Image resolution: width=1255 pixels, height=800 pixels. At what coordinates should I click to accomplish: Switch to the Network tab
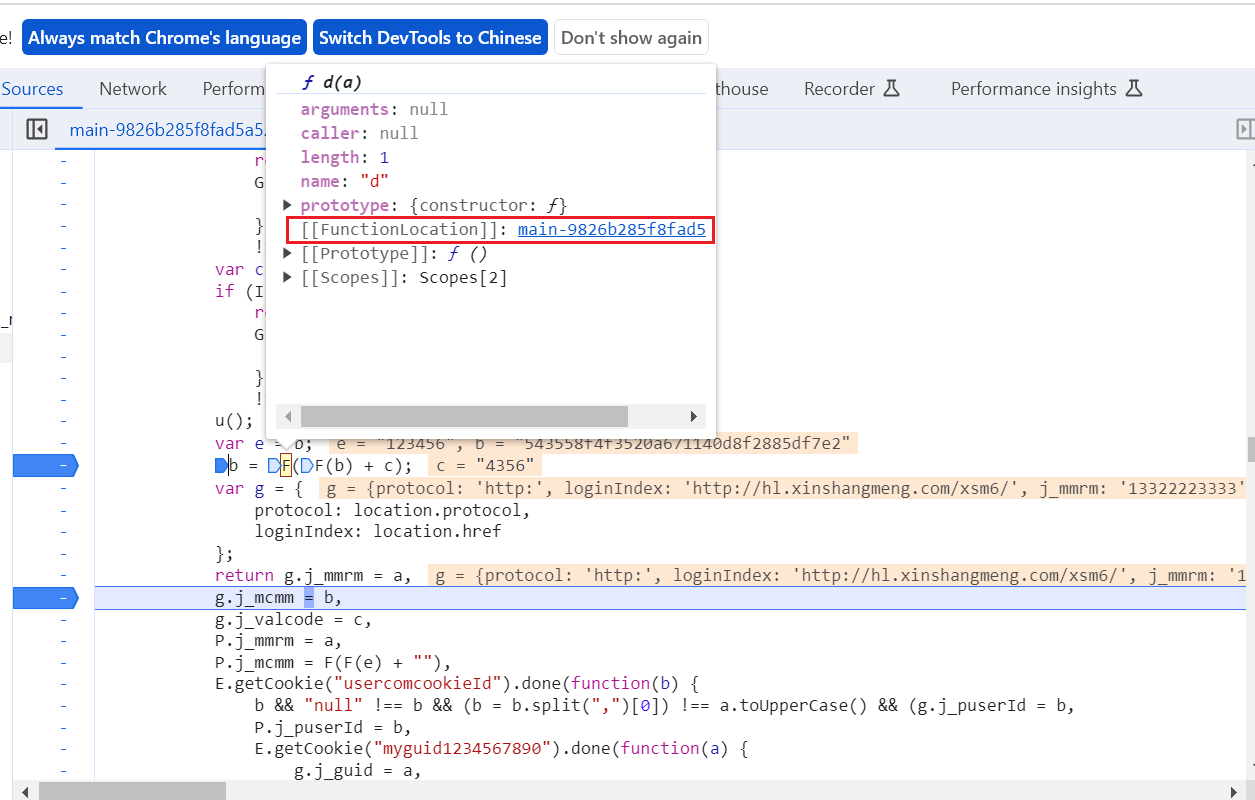pyautogui.click(x=133, y=89)
